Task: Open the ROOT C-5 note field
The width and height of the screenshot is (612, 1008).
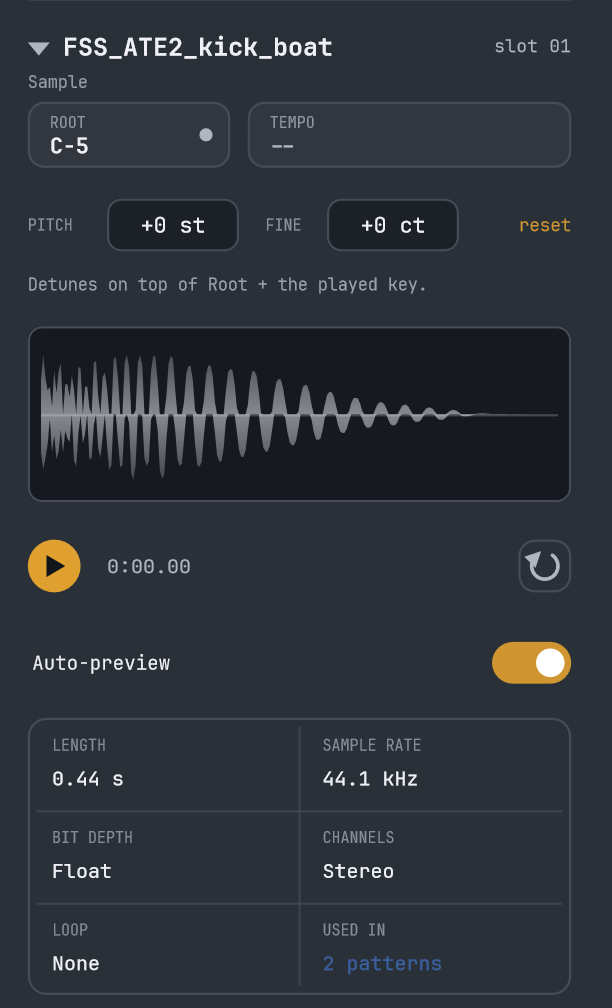Action: (129, 135)
